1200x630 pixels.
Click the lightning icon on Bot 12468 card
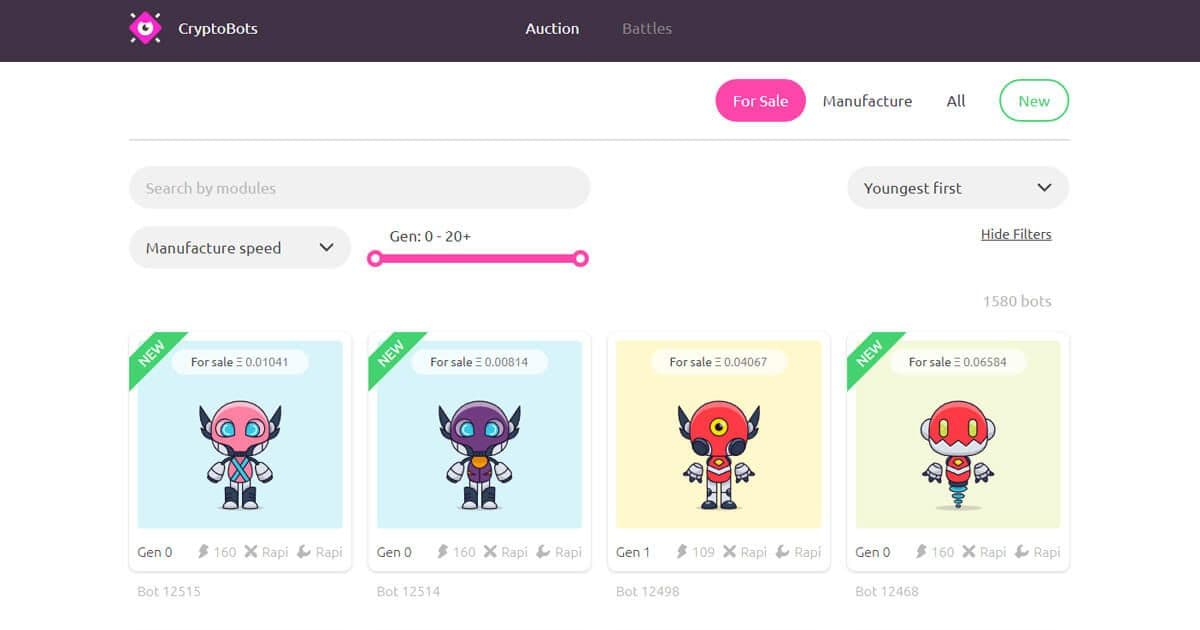pyautogui.click(x=922, y=552)
